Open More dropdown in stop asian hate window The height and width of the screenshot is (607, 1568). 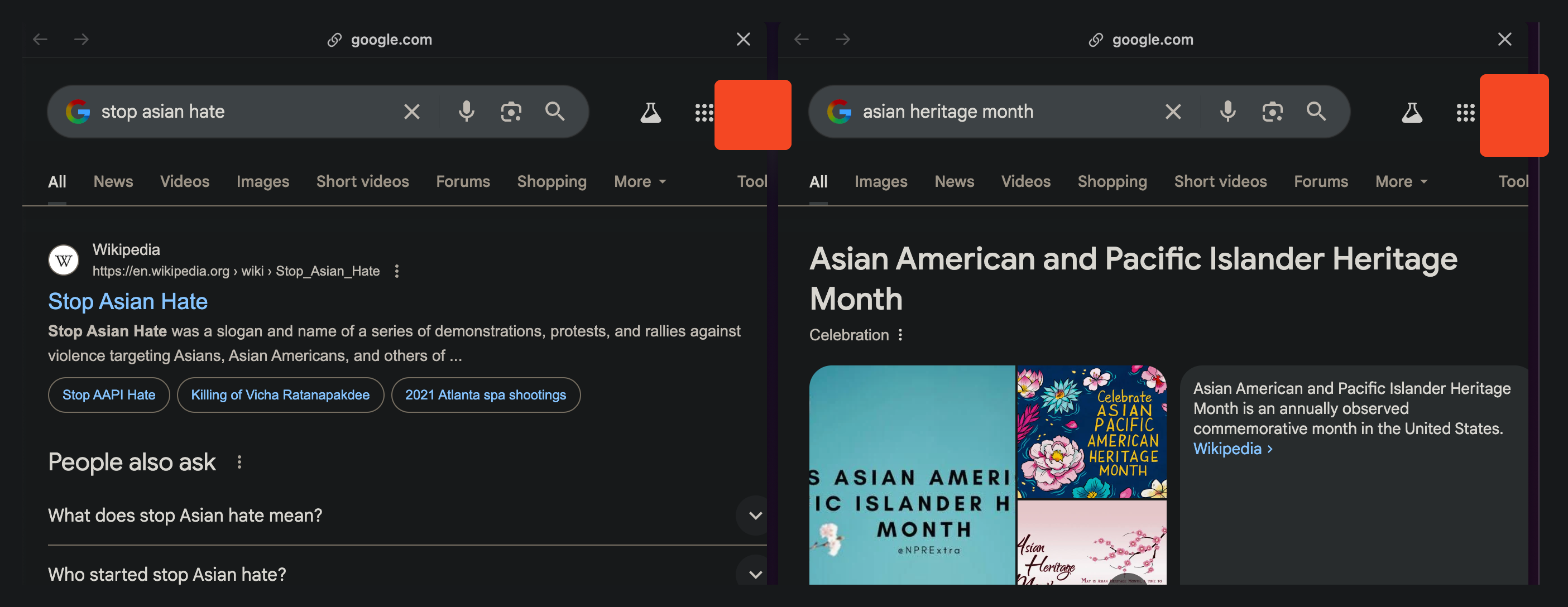point(640,182)
